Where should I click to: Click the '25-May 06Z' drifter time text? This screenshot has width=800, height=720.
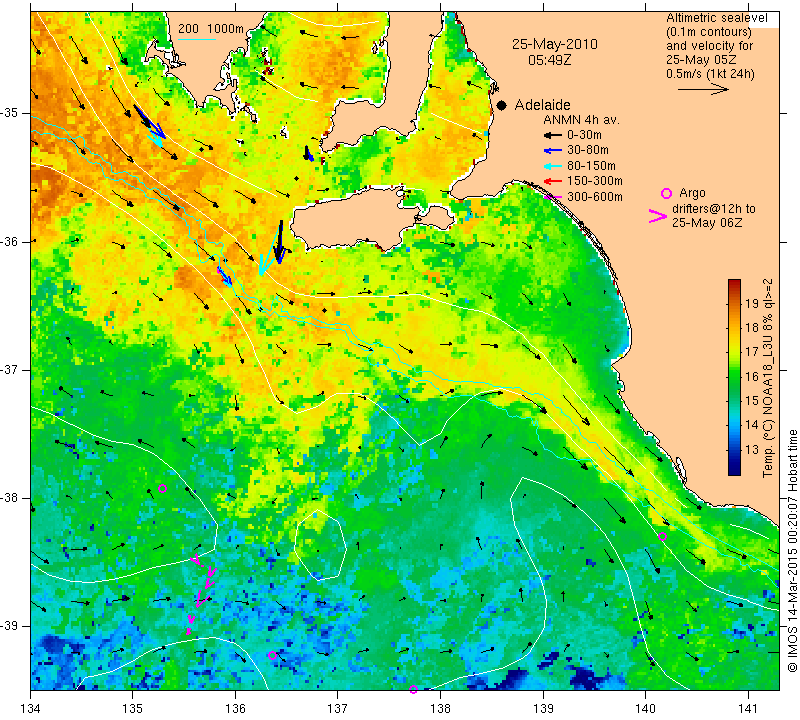tap(707, 222)
